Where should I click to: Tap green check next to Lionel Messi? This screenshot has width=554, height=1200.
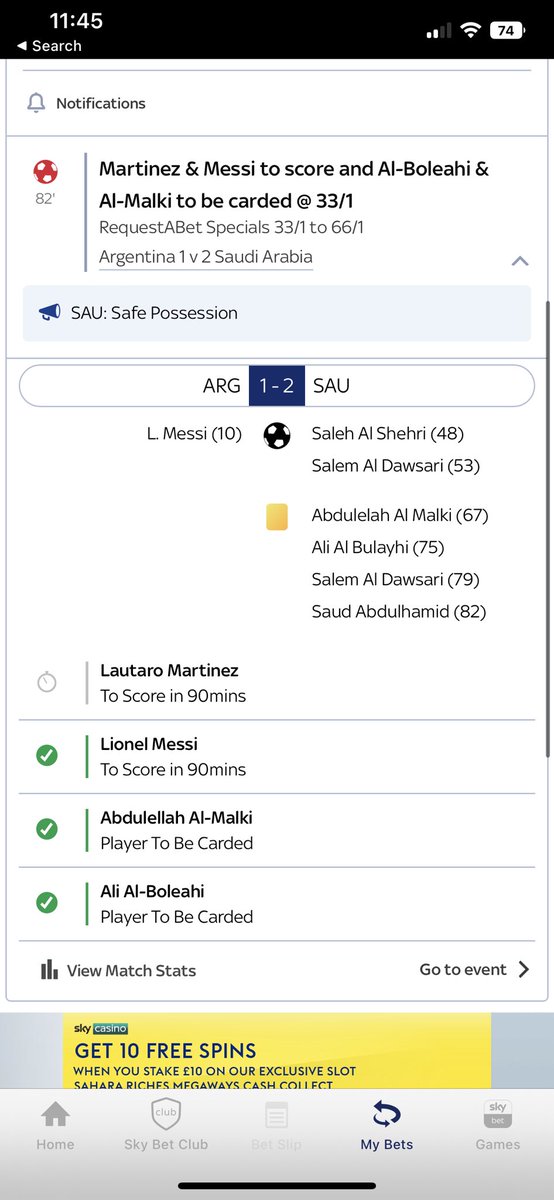(x=47, y=756)
